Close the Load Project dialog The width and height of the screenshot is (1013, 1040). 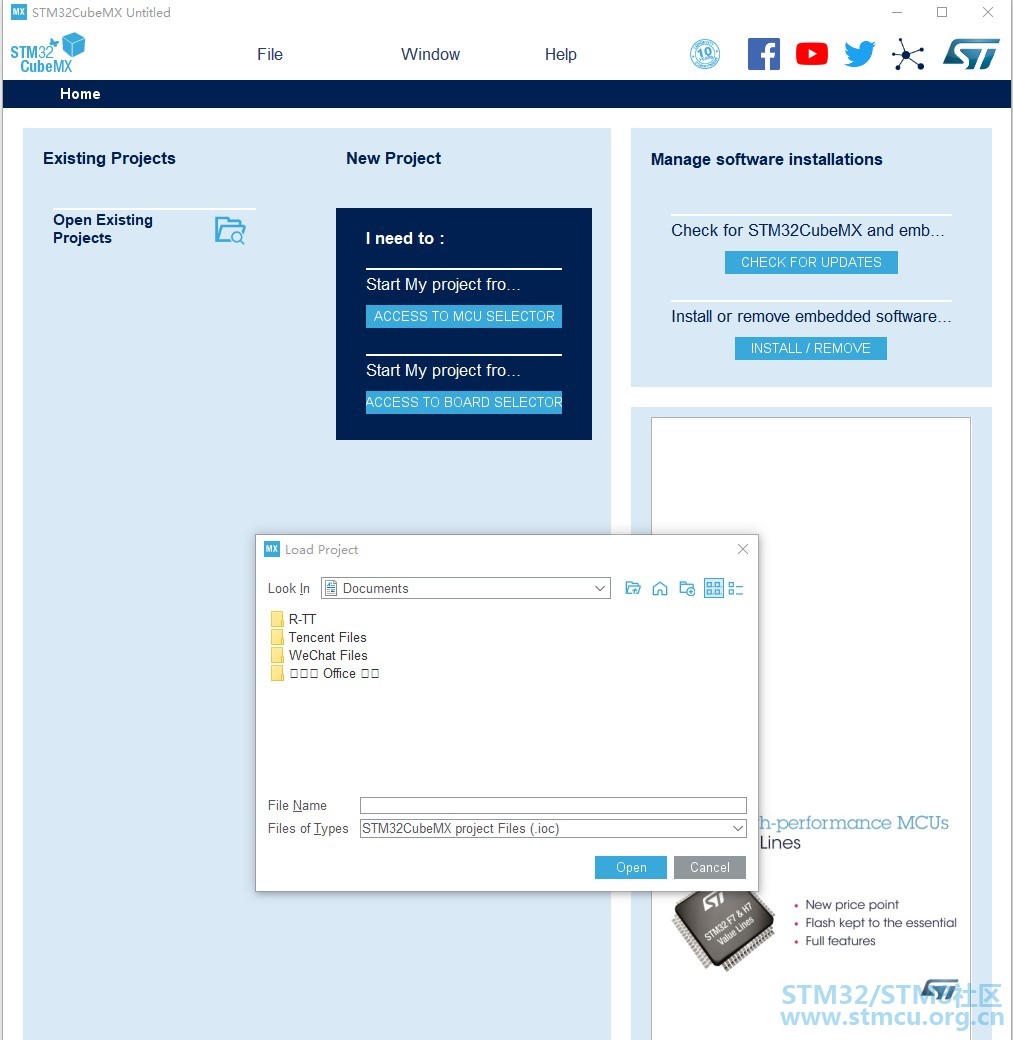pyautogui.click(x=743, y=549)
